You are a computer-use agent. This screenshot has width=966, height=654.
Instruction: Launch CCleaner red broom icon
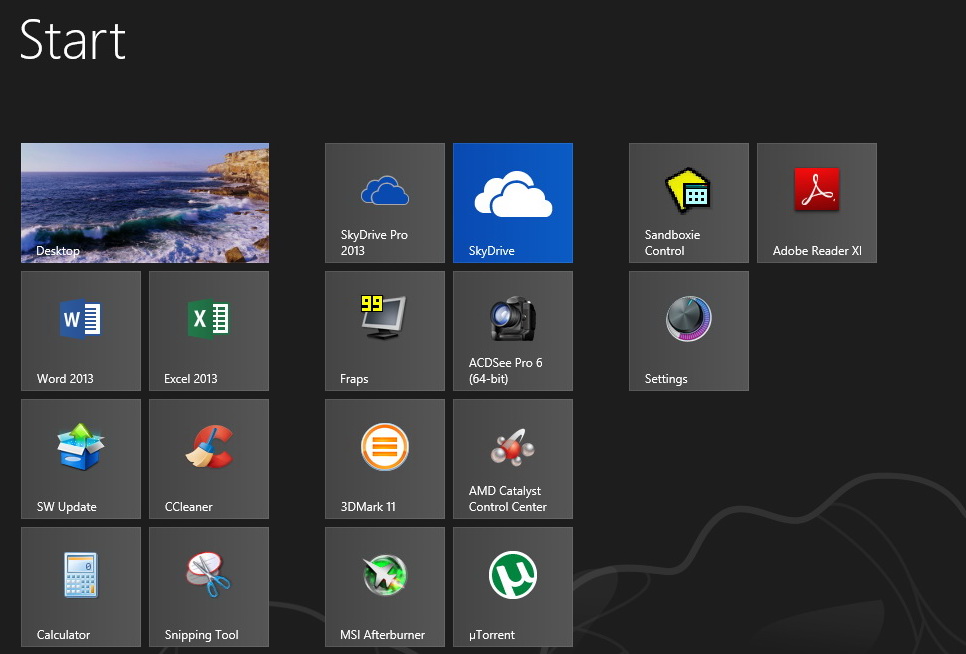[x=209, y=446]
